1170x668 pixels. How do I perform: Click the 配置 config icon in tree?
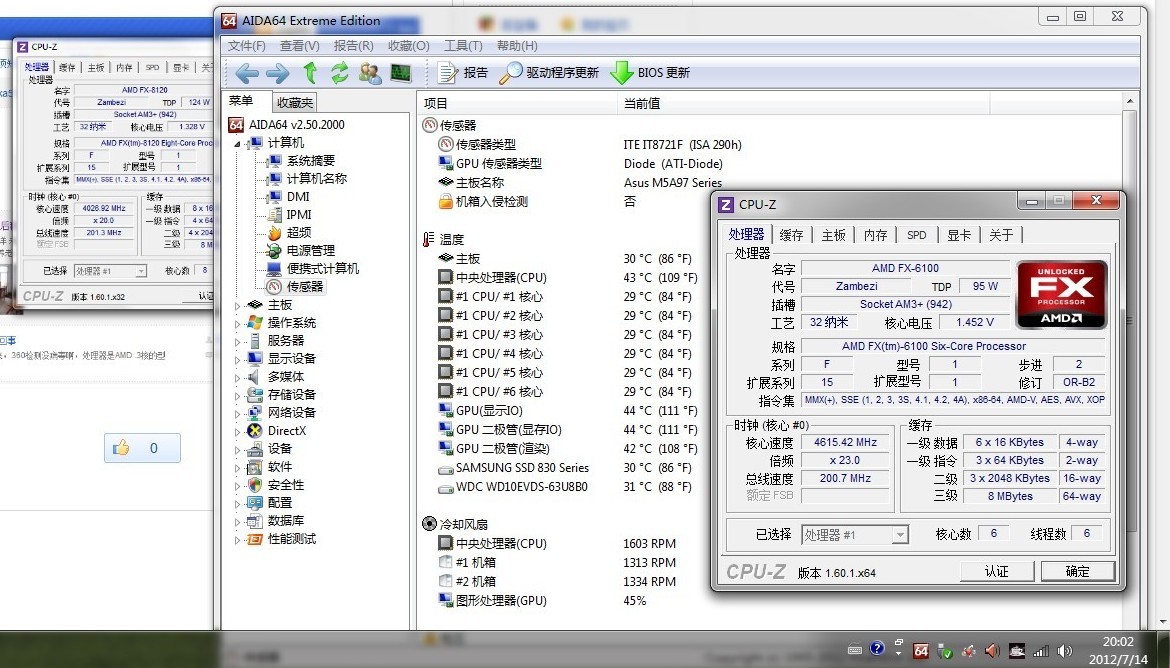coord(255,502)
